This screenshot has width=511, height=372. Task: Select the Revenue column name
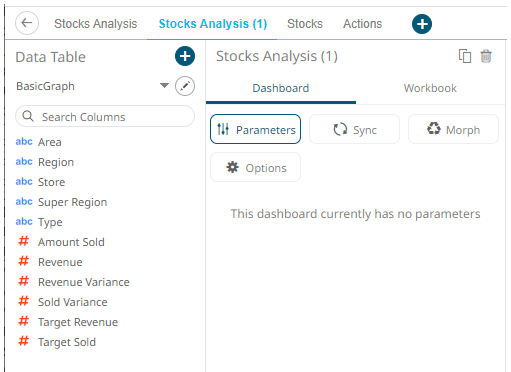pyautogui.click(x=60, y=262)
